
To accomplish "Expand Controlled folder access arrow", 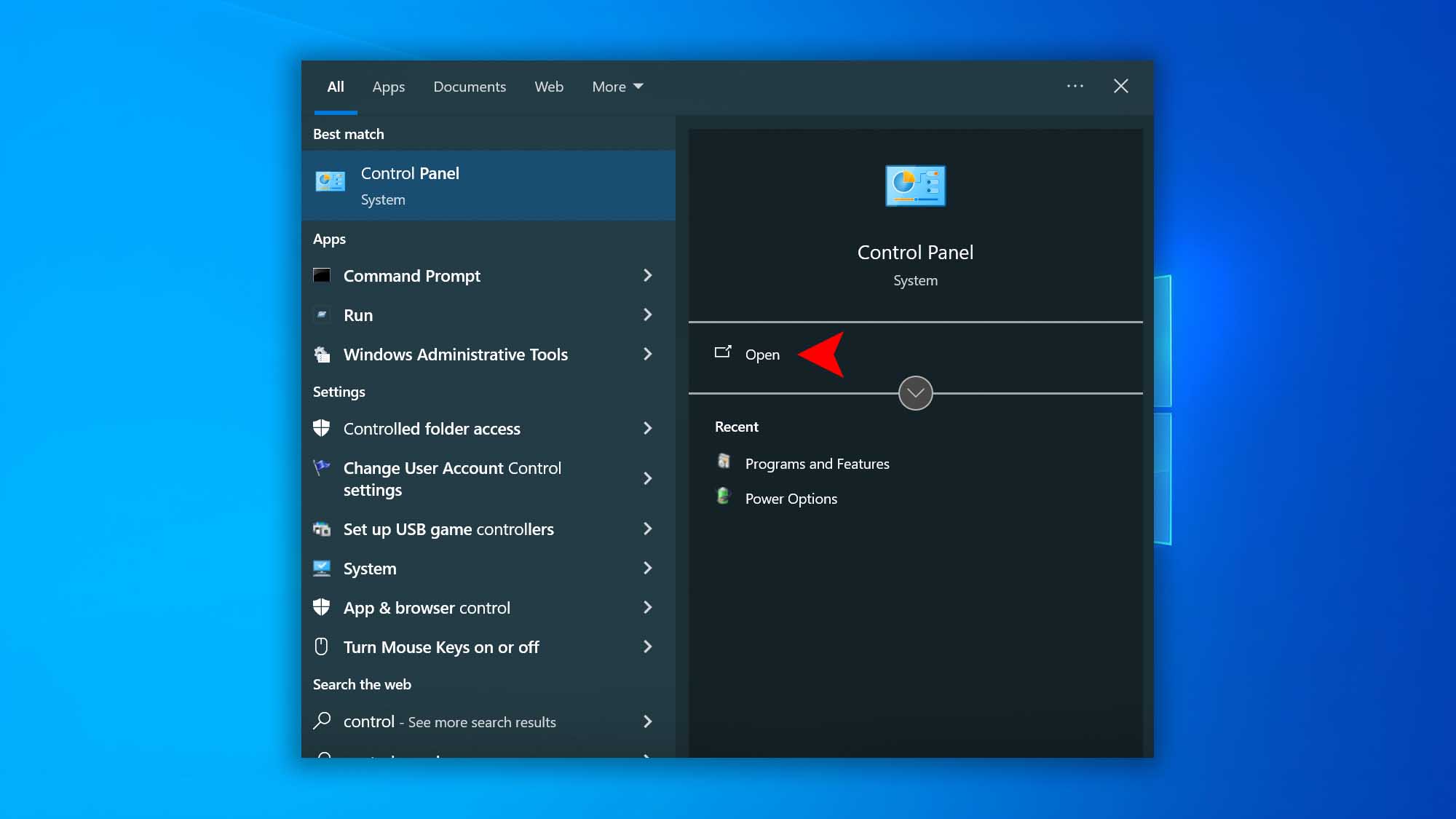I will (x=648, y=428).
